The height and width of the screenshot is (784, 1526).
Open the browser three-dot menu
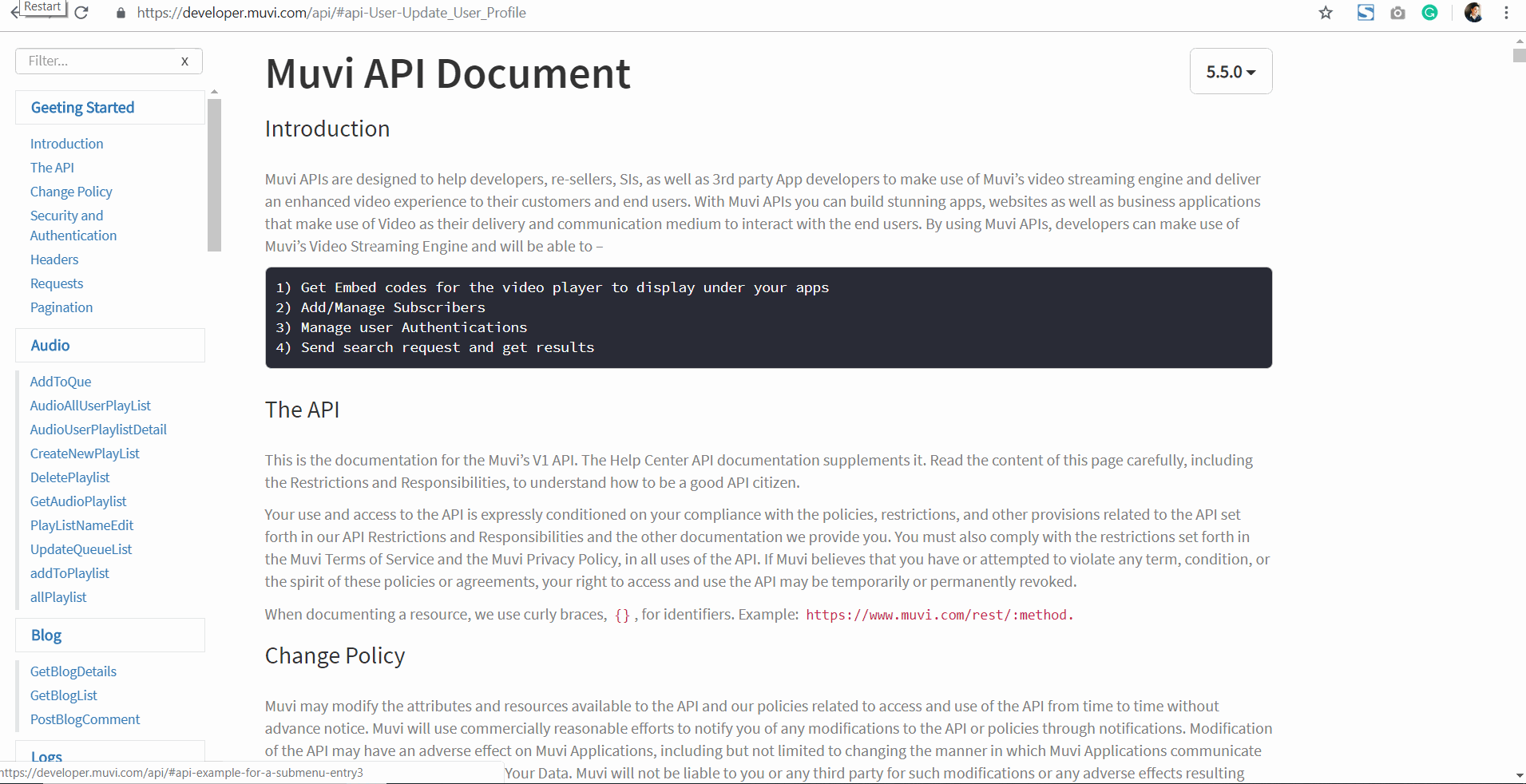pyautogui.click(x=1506, y=13)
